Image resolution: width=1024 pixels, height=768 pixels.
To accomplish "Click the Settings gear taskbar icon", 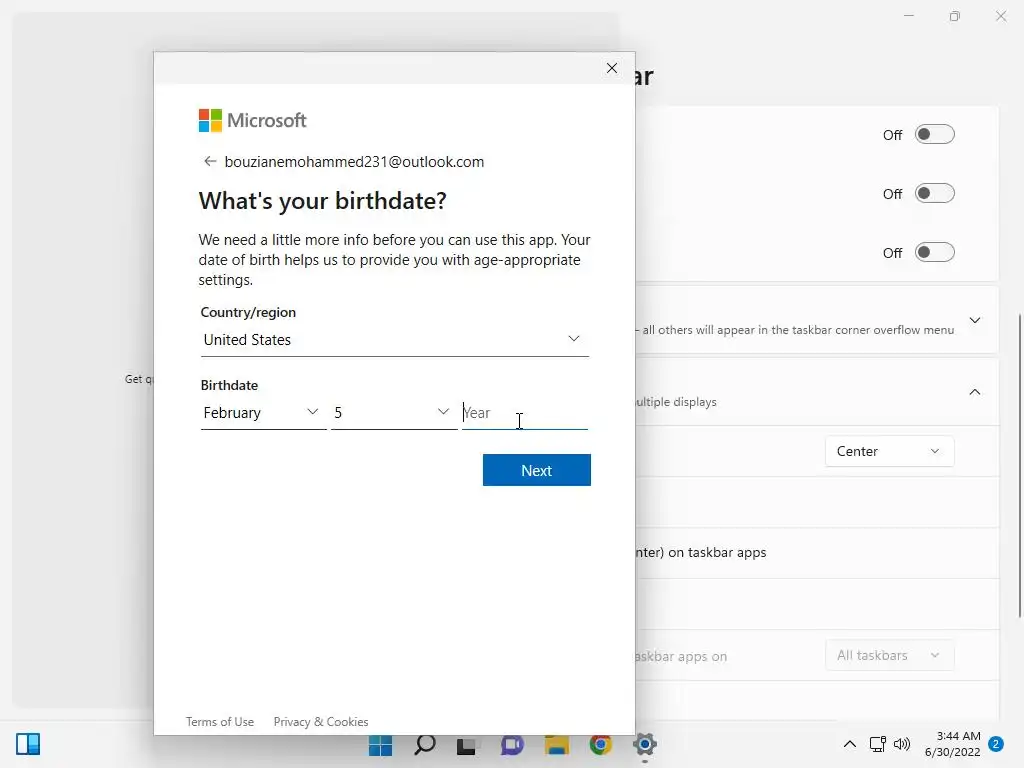I will tap(645, 744).
